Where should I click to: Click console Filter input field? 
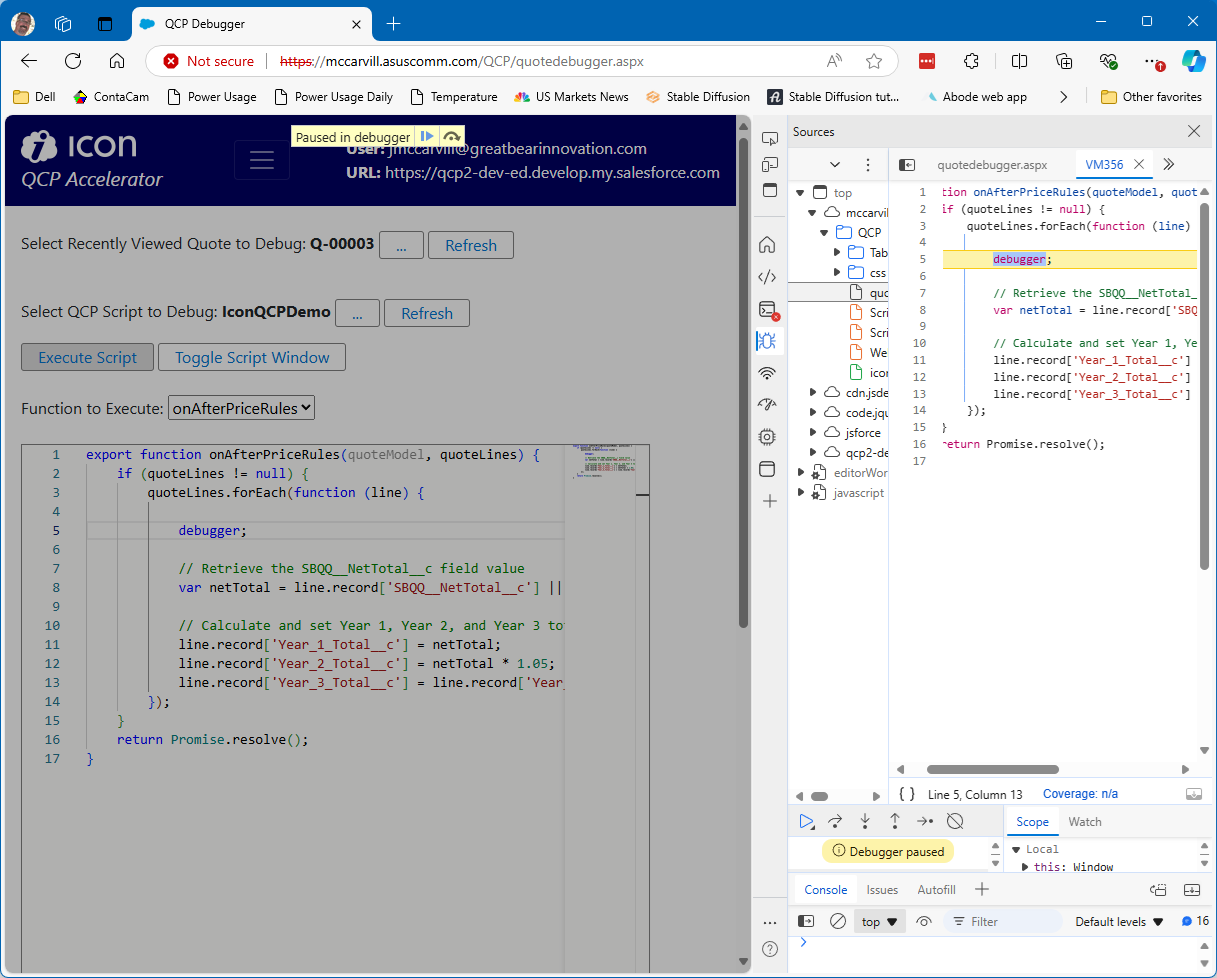click(1004, 921)
